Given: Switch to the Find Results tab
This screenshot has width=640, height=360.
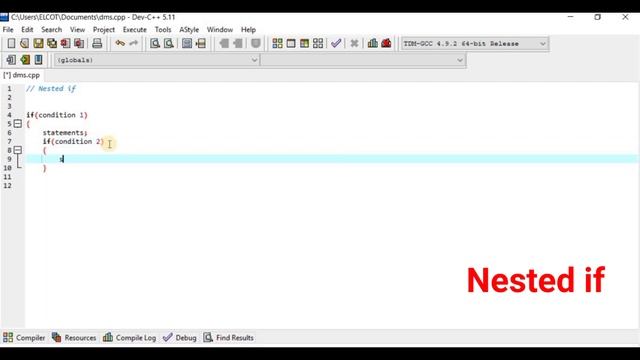Looking at the screenshot, I should coord(229,338).
